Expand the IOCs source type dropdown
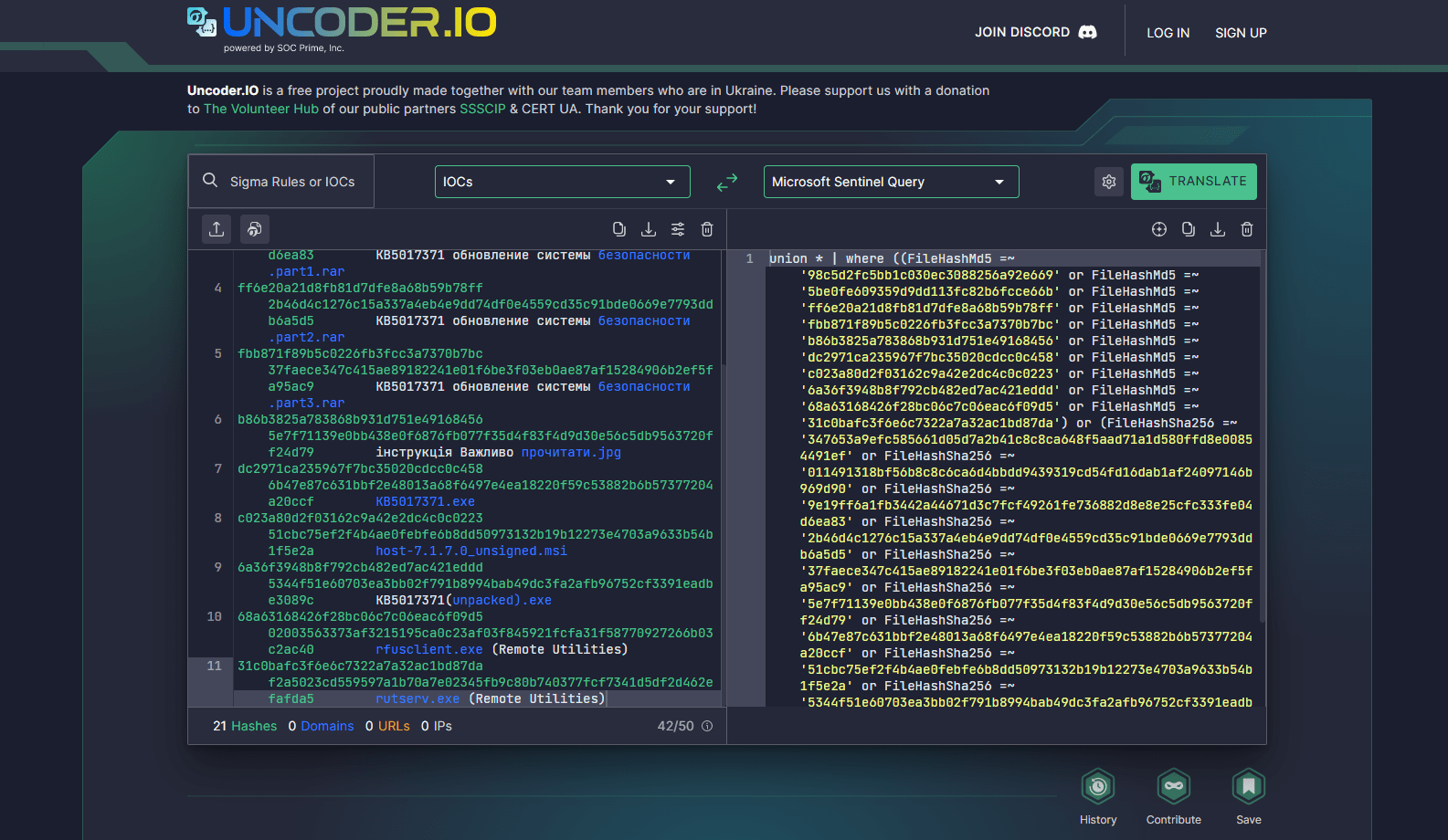This screenshot has width=1448, height=840. click(x=562, y=182)
